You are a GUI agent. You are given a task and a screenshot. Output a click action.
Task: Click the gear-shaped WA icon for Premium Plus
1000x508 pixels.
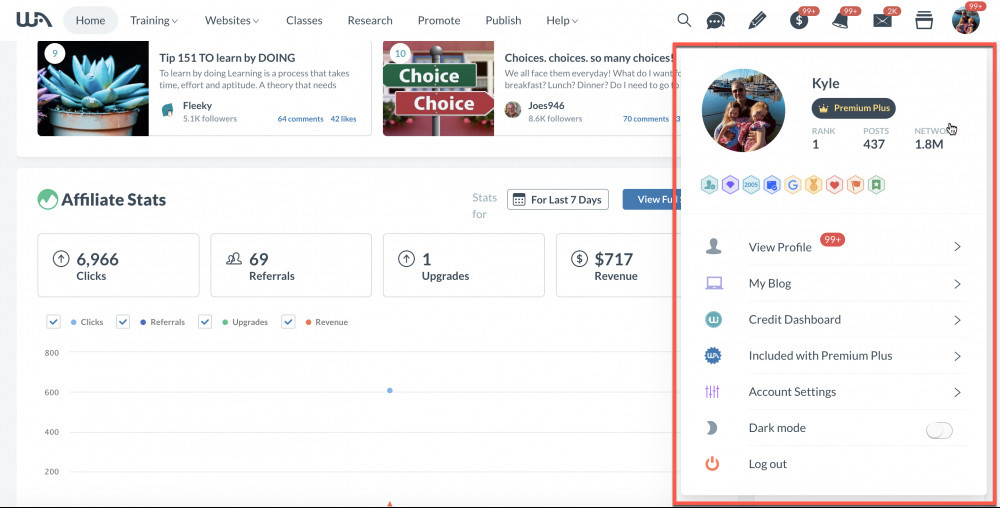tap(713, 356)
